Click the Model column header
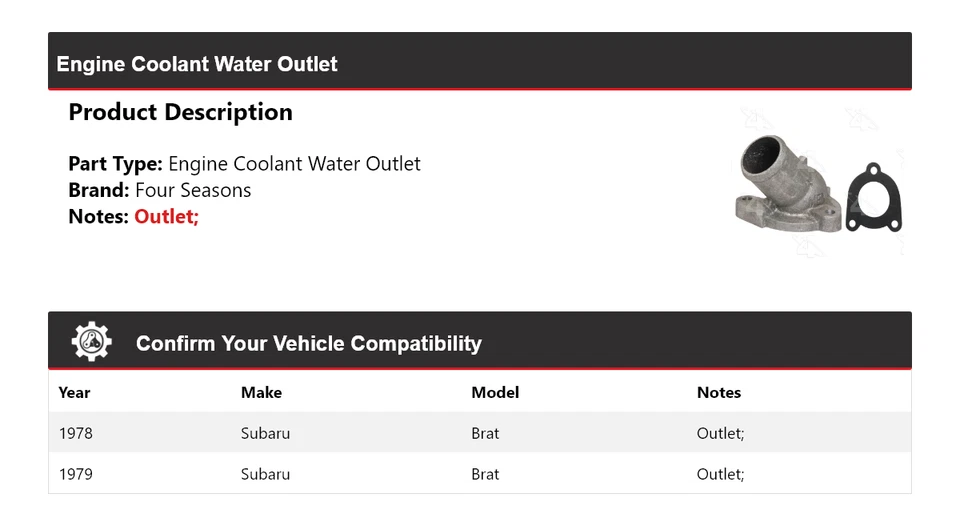 pos(495,392)
